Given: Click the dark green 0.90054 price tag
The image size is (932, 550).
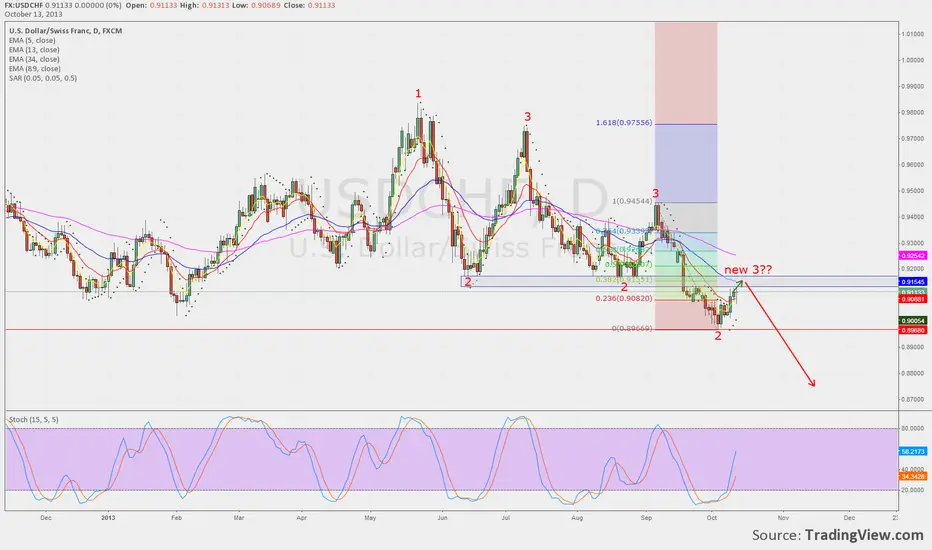Looking at the screenshot, I should tap(912, 321).
